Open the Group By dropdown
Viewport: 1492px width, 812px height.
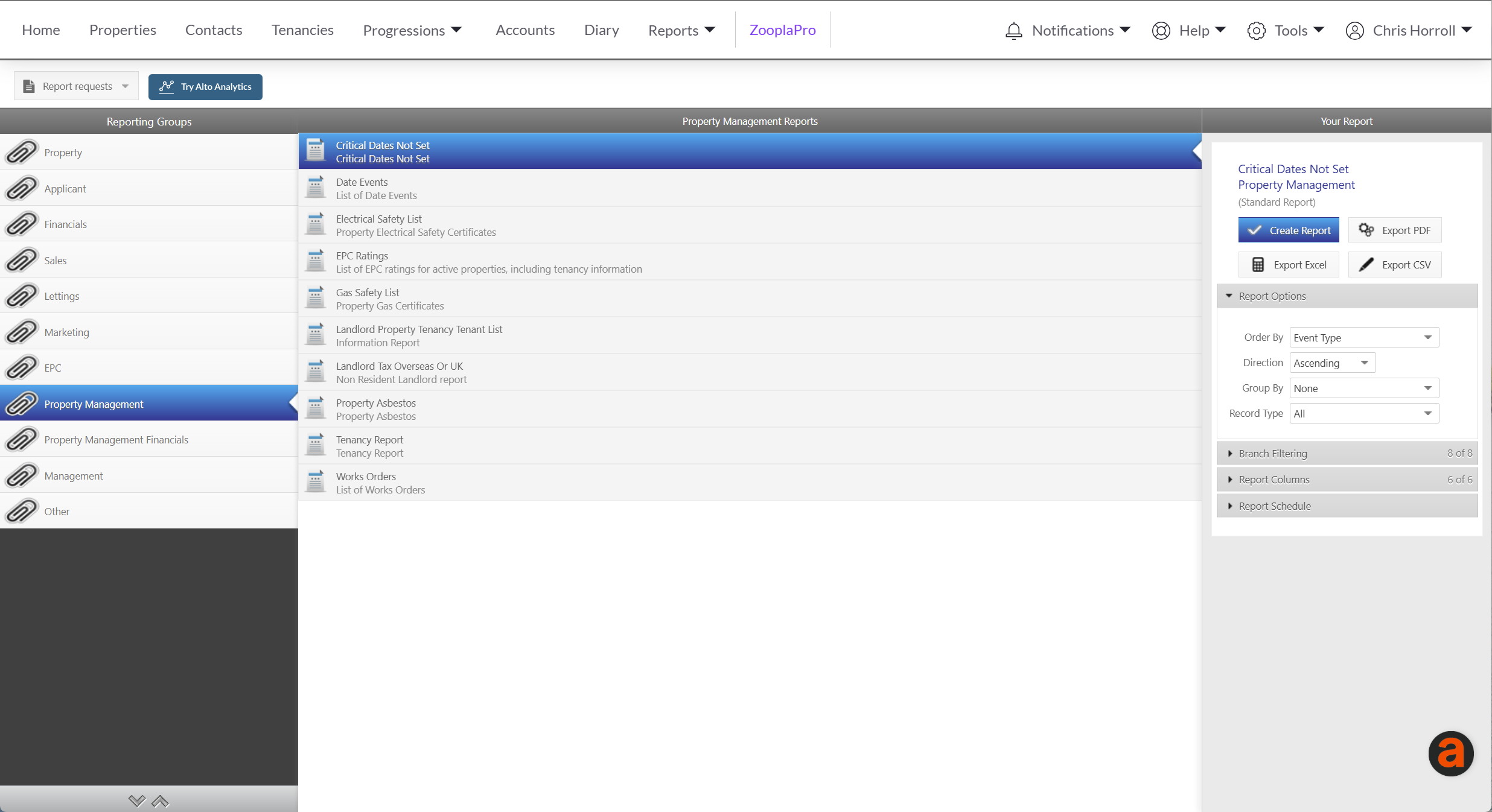click(x=1364, y=388)
